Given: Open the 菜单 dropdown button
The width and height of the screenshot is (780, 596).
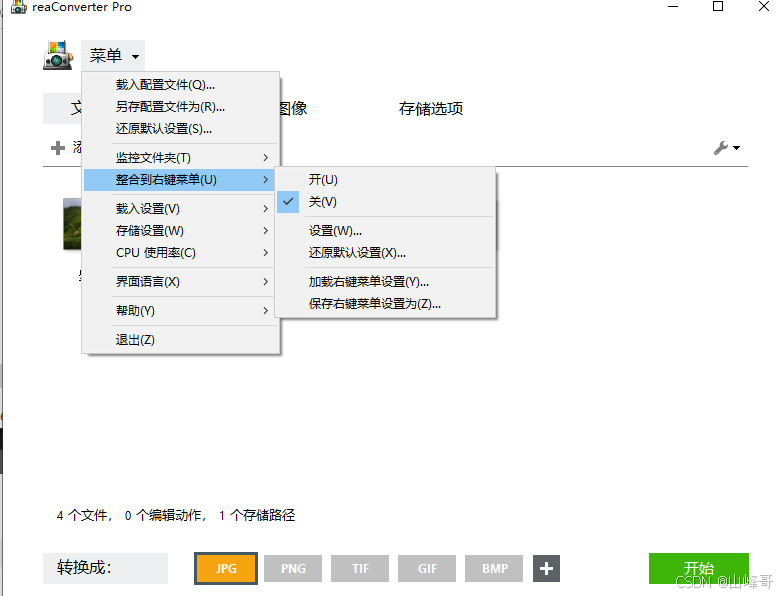Looking at the screenshot, I should click(113, 56).
